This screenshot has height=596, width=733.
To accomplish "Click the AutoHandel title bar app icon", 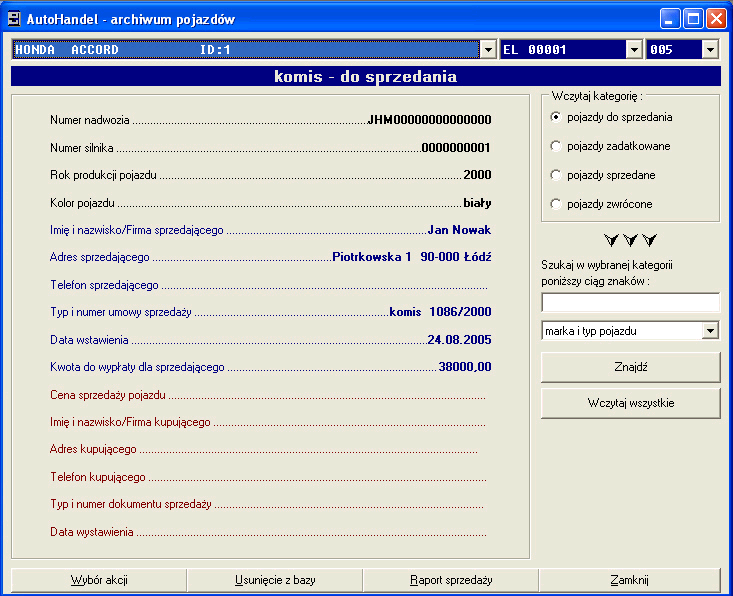I will (x=15, y=18).
